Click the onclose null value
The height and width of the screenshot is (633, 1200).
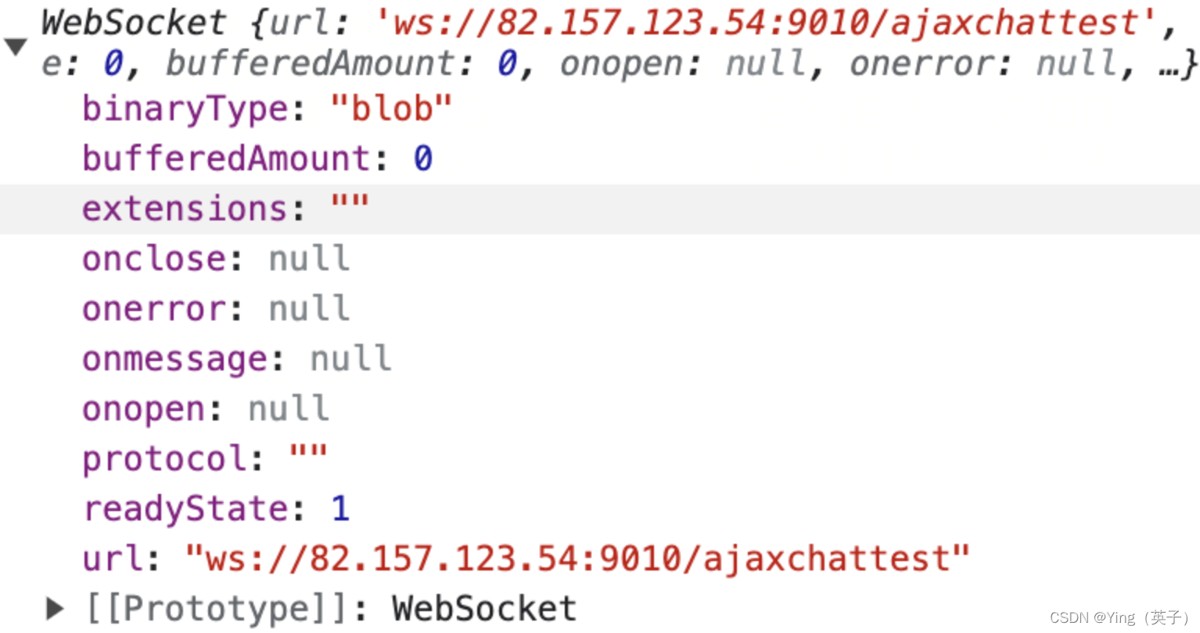[x=309, y=259]
